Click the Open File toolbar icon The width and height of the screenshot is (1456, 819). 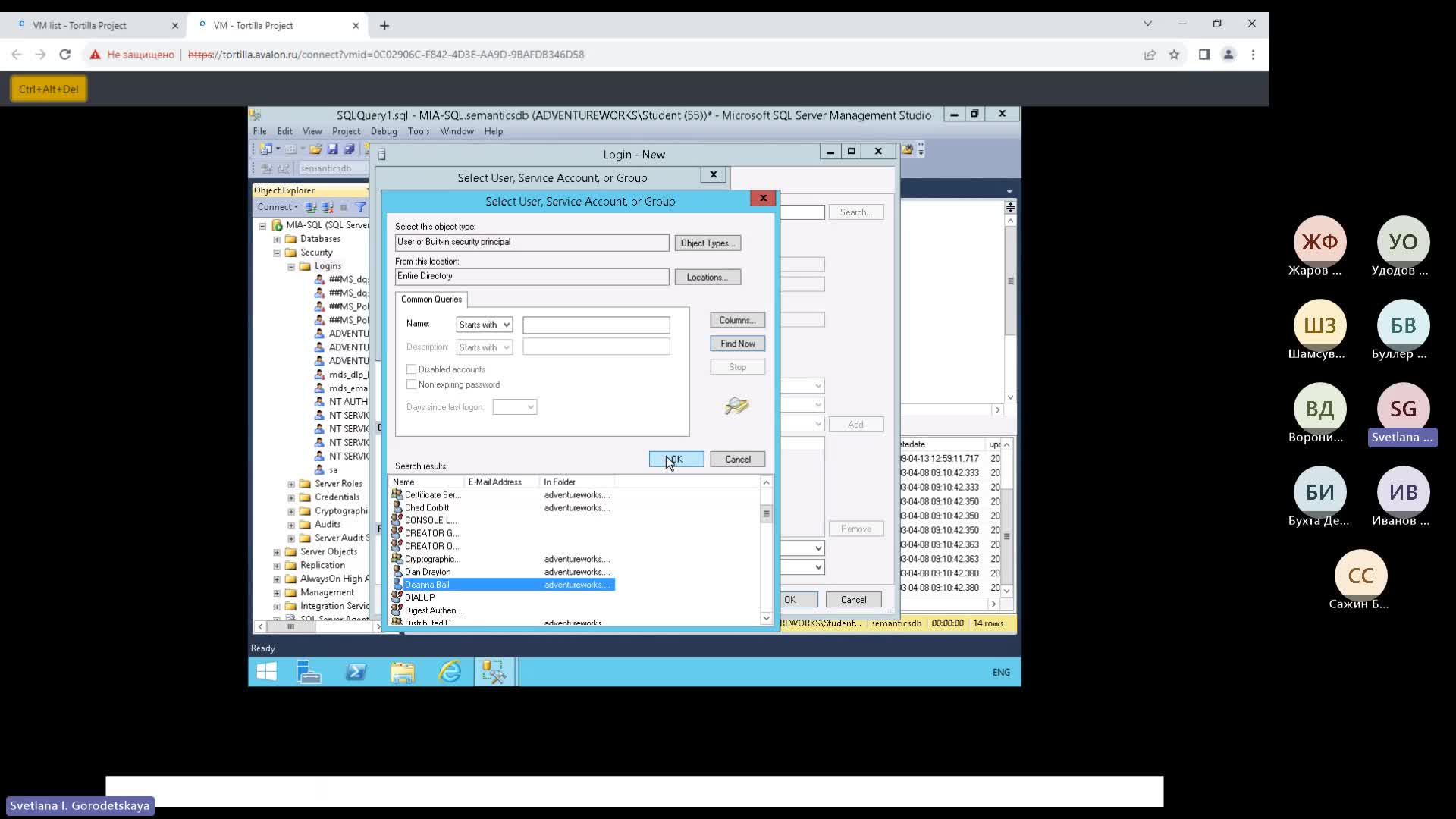[x=315, y=149]
